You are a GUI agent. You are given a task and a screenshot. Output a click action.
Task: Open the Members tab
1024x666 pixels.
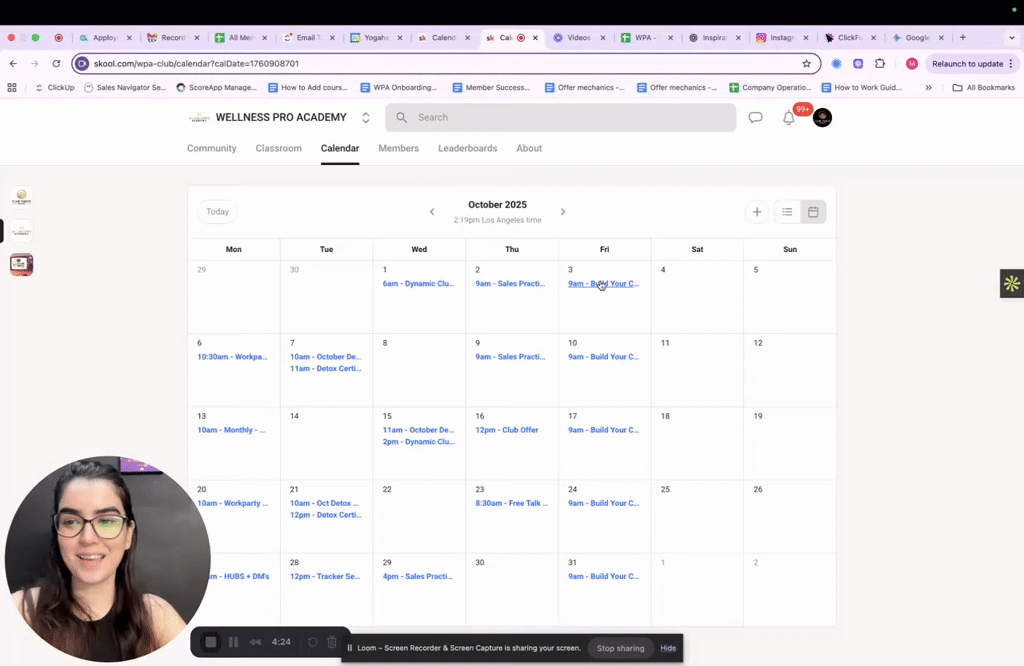(398, 148)
